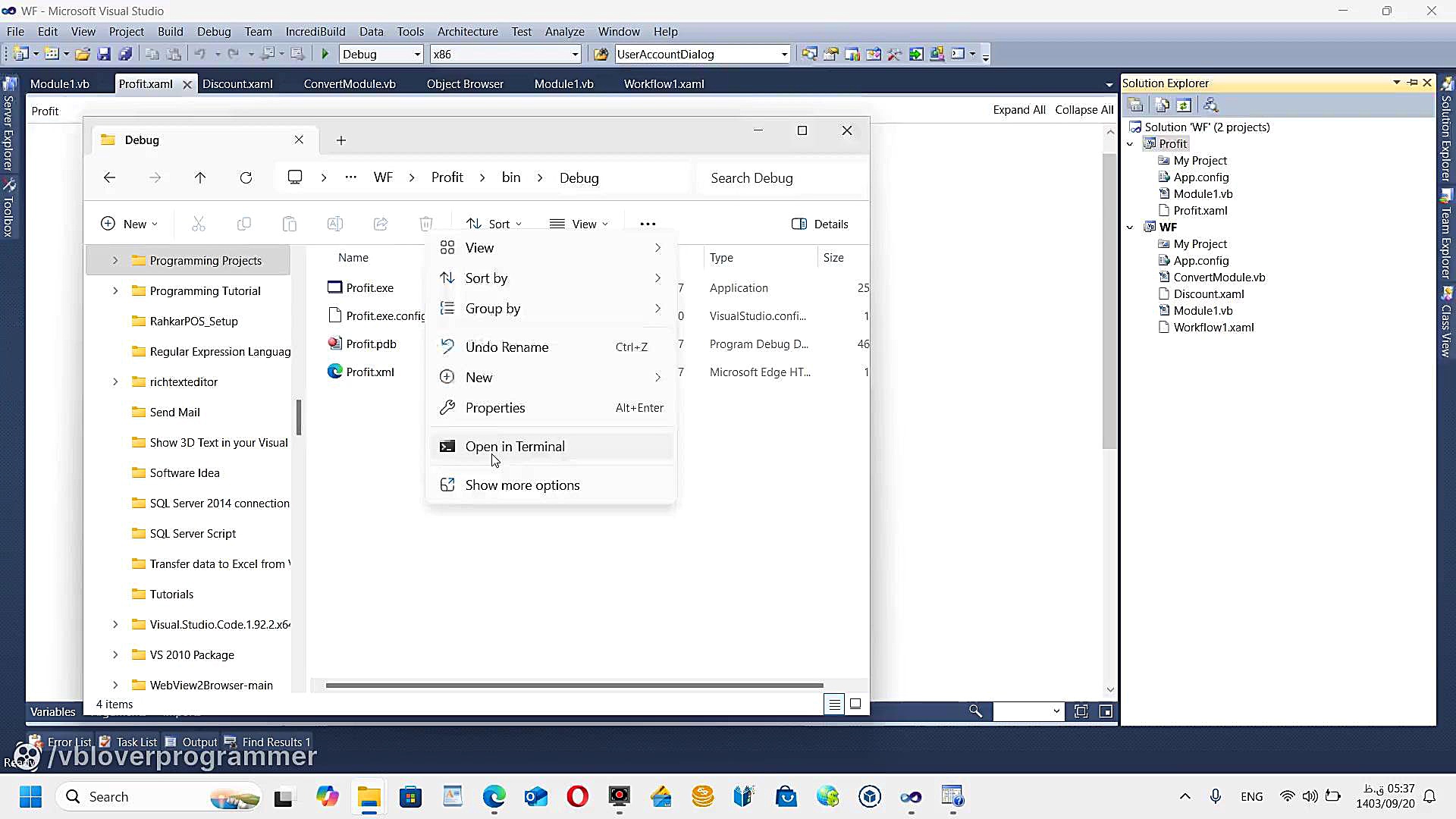
Task: Click the bin breadcrumb in address bar
Action: [511, 177]
